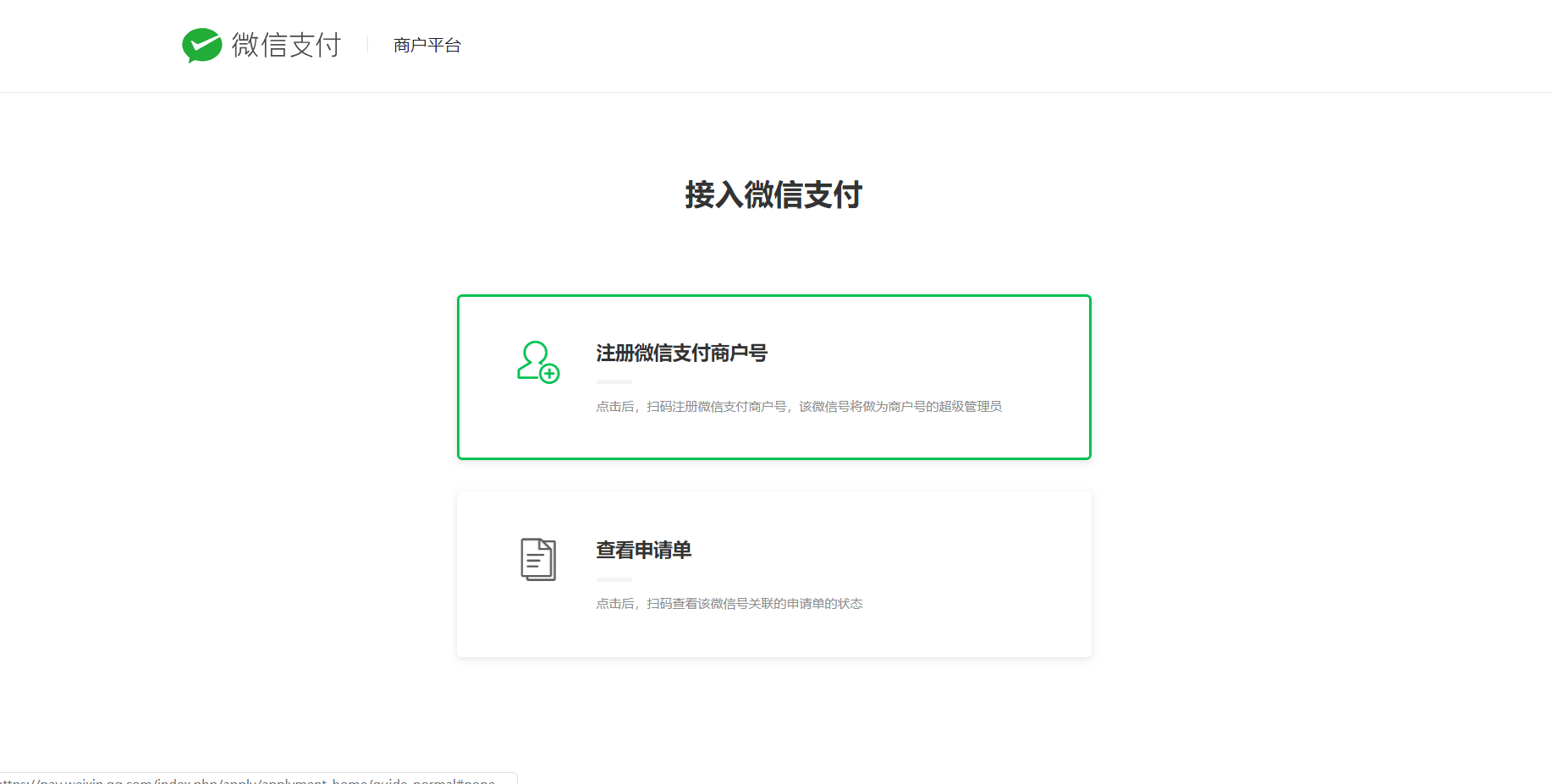Click the WeChat Pay green logo icon

(x=201, y=46)
